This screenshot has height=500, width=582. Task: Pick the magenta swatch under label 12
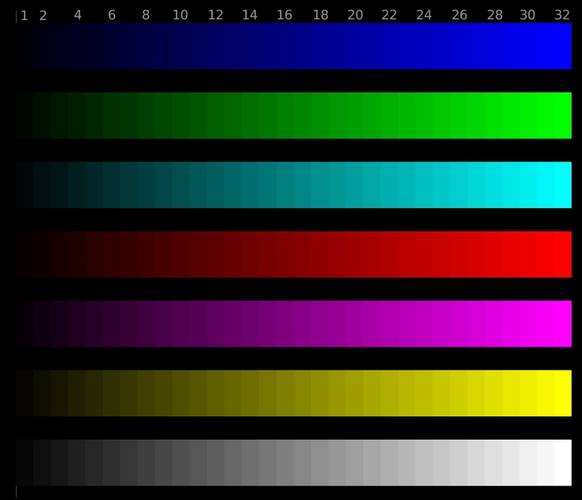click(x=216, y=324)
